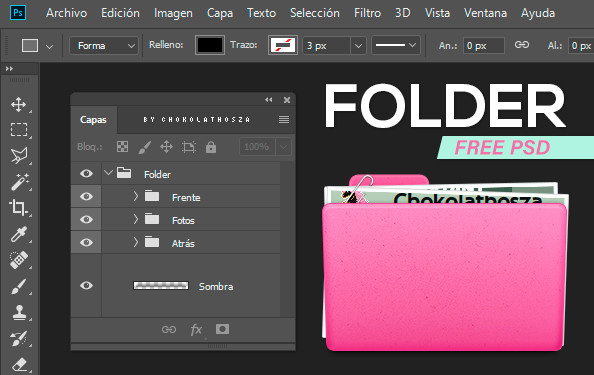Open the Ventana menu
The height and width of the screenshot is (375, 594).
pyautogui.click(x=485, y=13)
